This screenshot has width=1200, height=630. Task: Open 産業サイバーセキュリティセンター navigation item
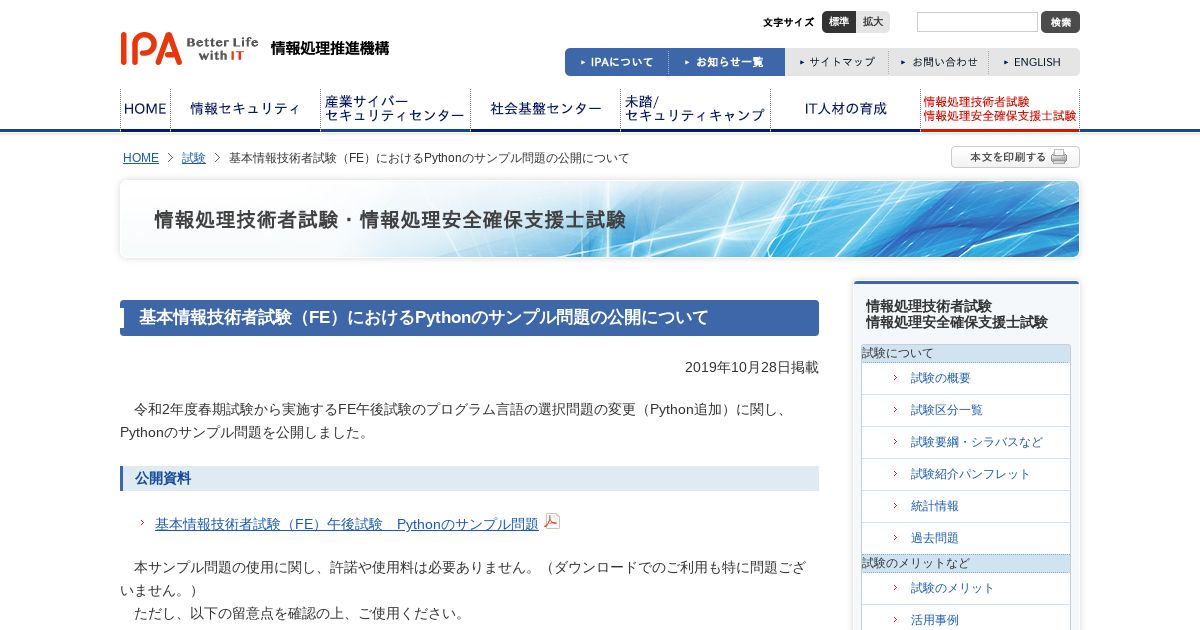(x=395, y=109)
